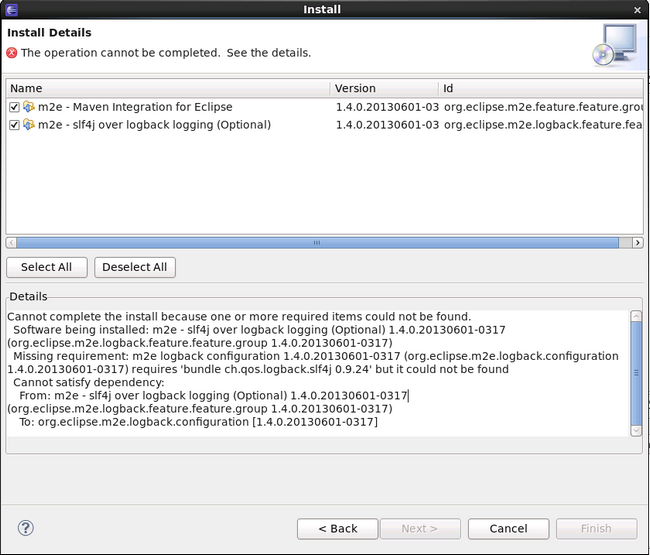Viewport: 650px width, 555px height.
Task: Click the id 'org.eclipse.m2e.feature.feature.grou' cell
Action: [543, 107]
